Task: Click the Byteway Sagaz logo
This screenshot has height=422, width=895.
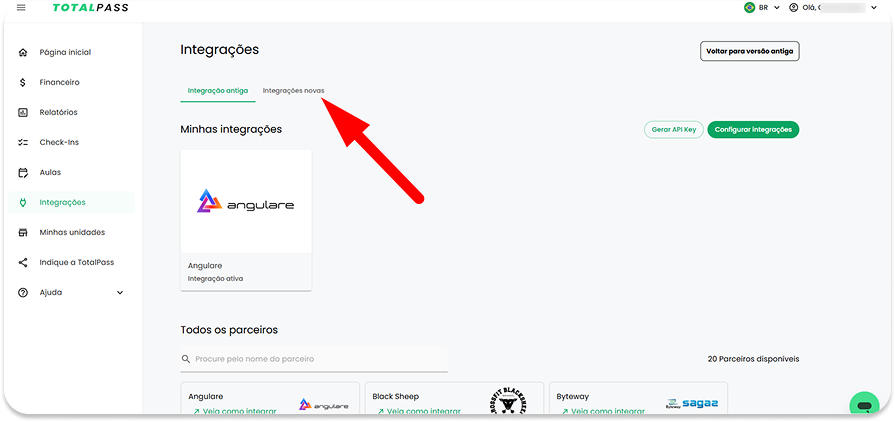Action: coord(692,404)
